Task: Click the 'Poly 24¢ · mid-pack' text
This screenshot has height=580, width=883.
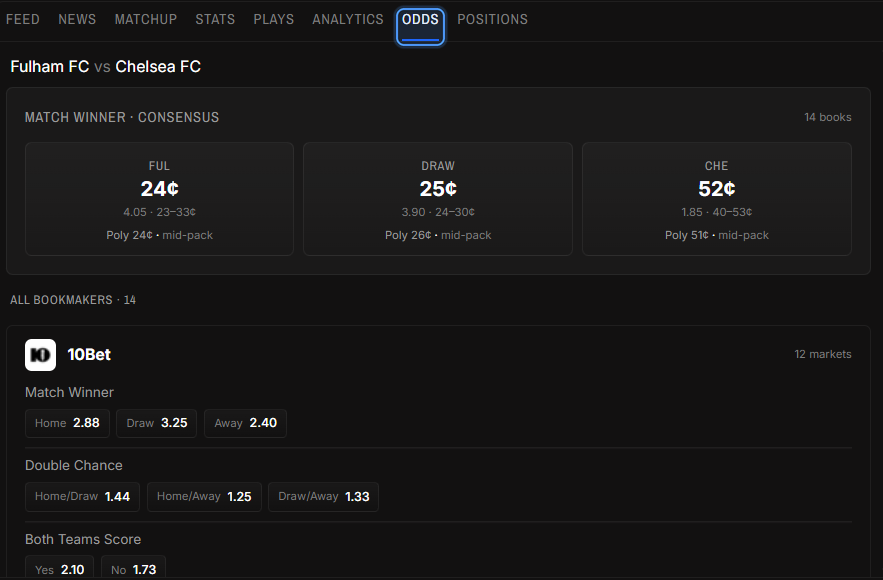Action: pos(159,235)
